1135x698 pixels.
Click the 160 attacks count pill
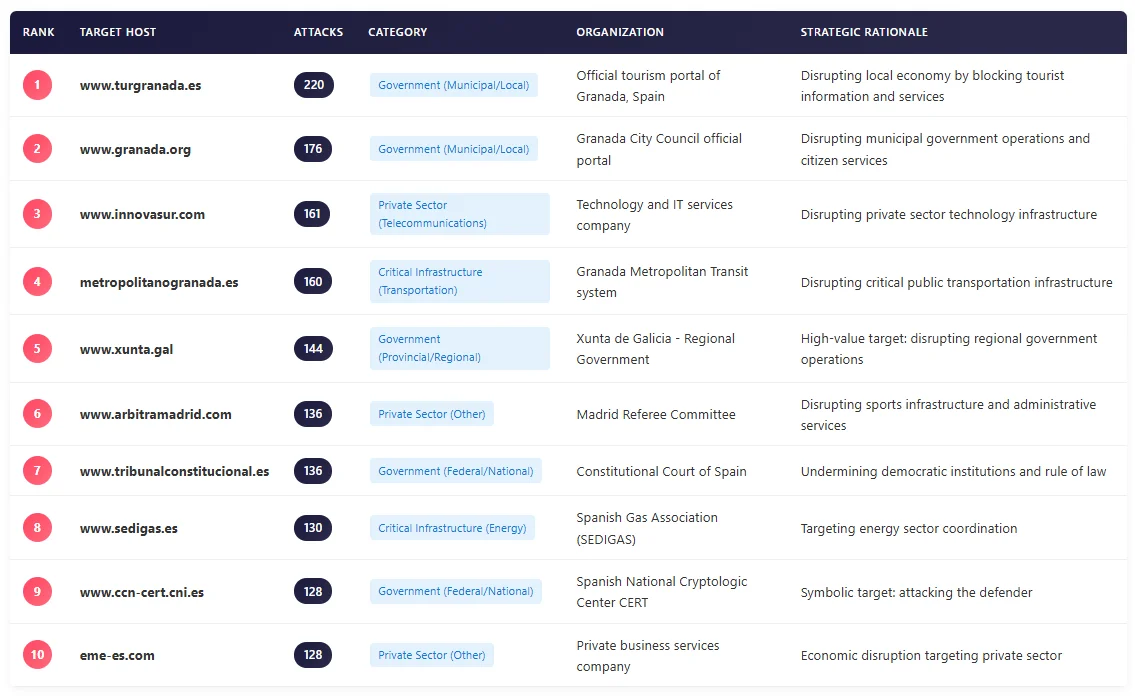tap(313, 281)
